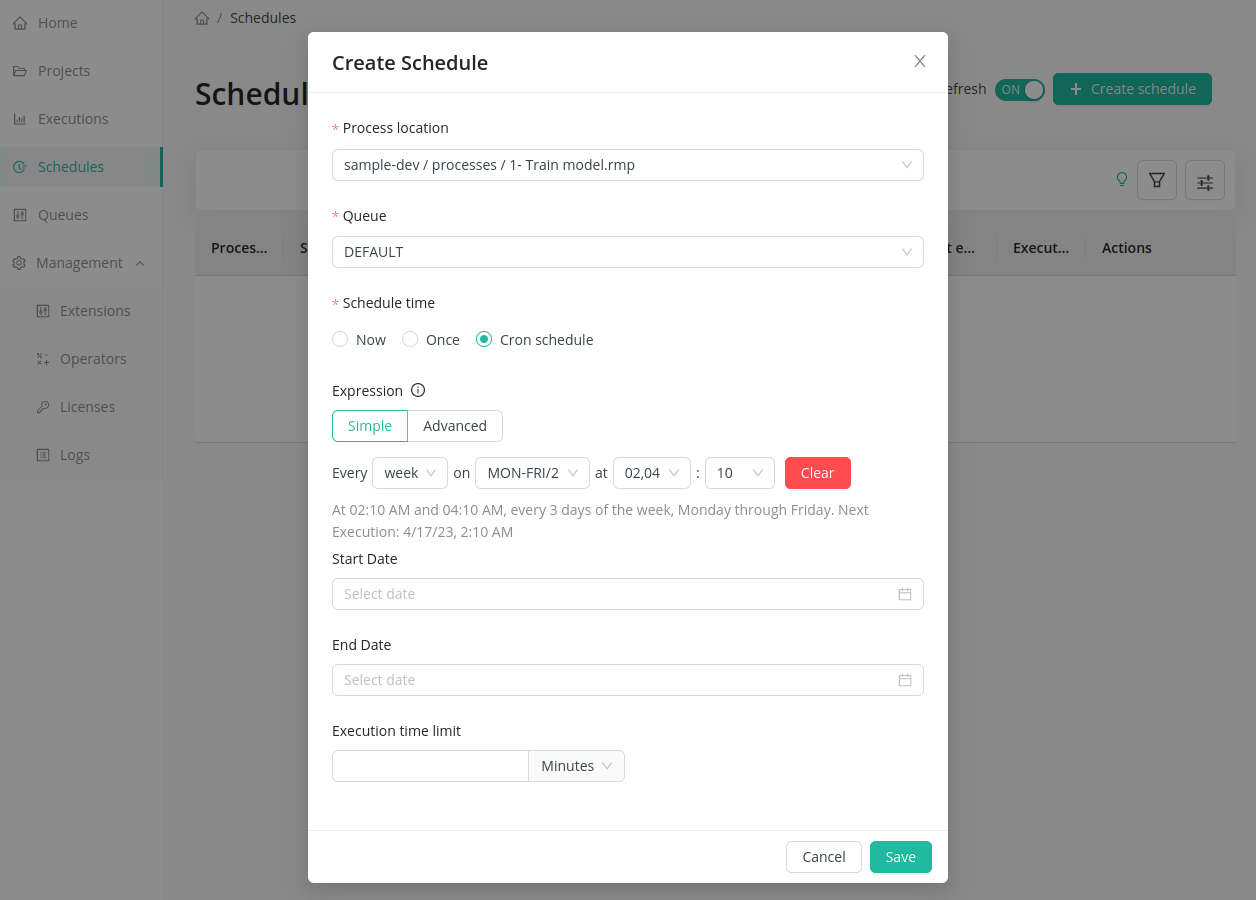
Task: Toggle the auto refresh ON switch
Action: (x=1019, y=89)
